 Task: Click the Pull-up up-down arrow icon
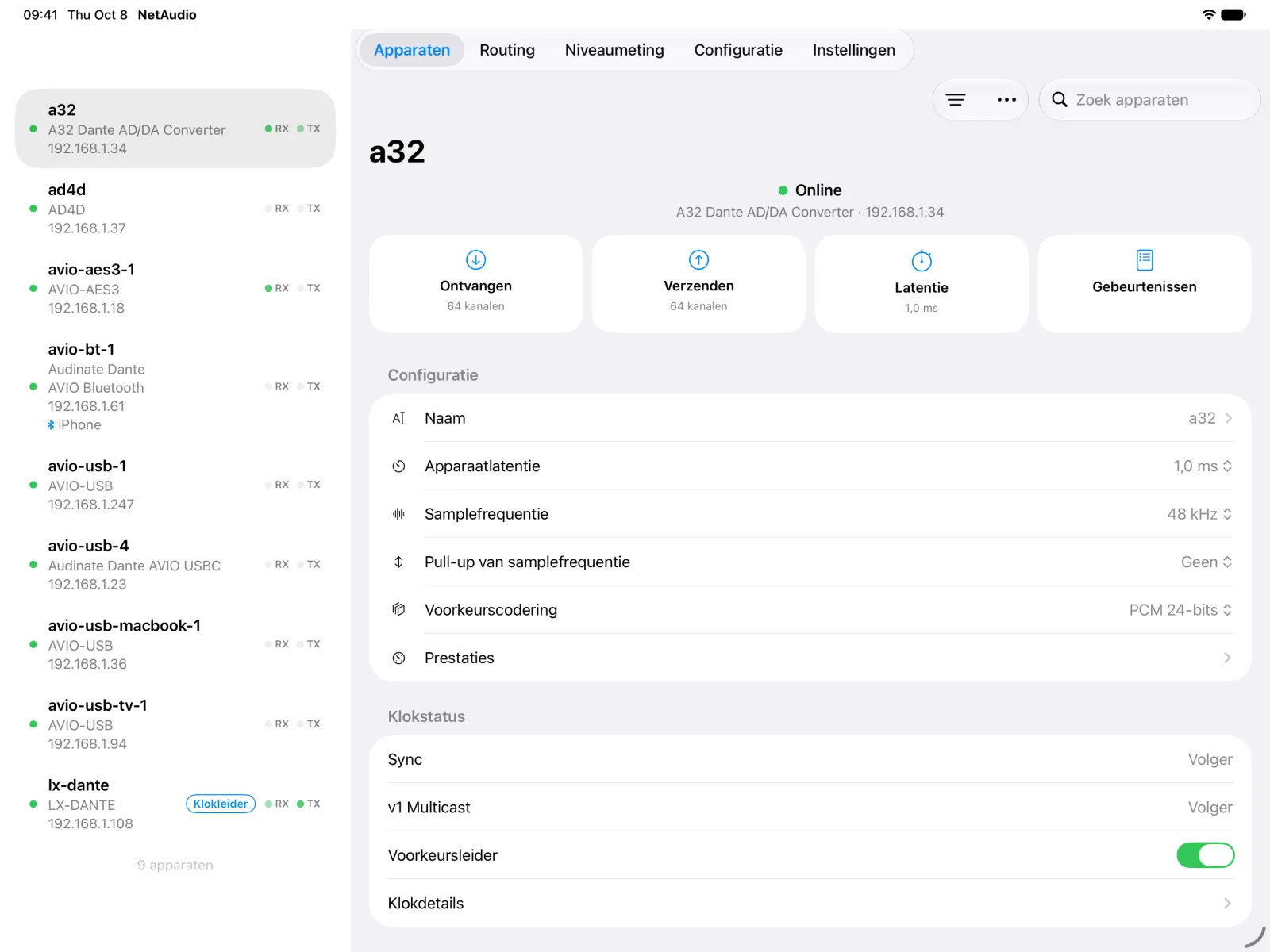(398, 562)
